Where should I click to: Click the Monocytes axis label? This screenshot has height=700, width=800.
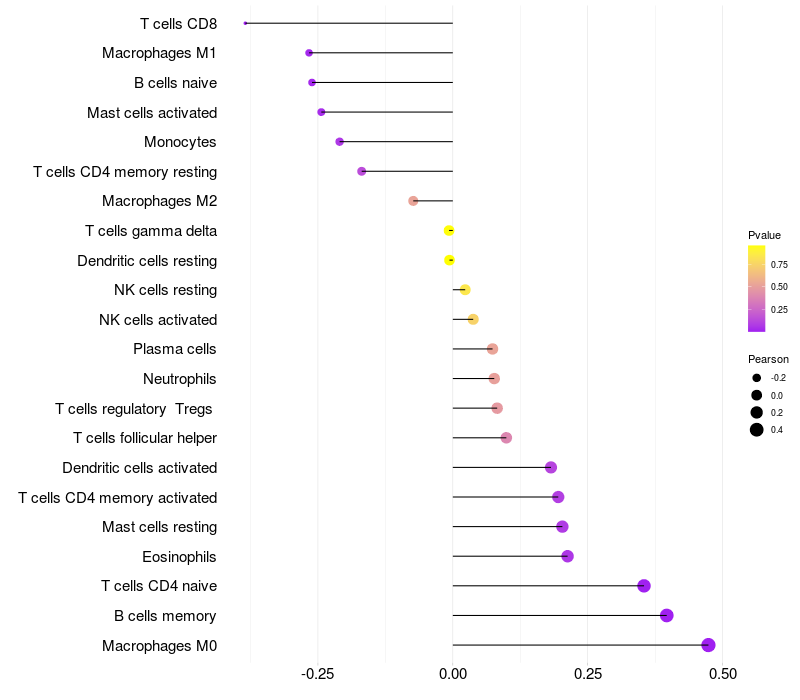[x=180, y=142]
